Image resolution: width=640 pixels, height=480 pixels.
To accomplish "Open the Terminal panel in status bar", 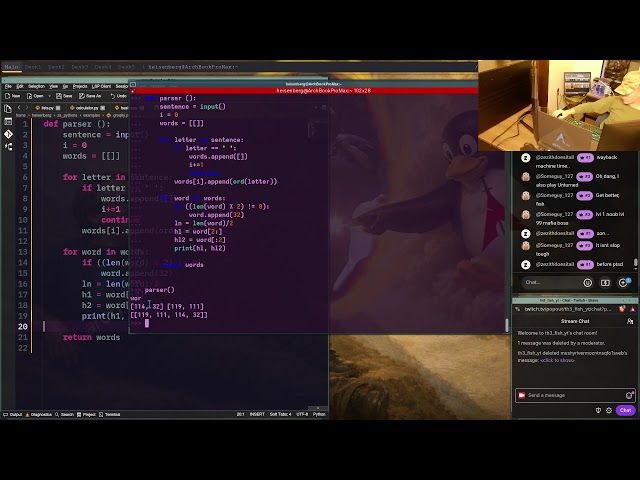I will coord(109,414).
